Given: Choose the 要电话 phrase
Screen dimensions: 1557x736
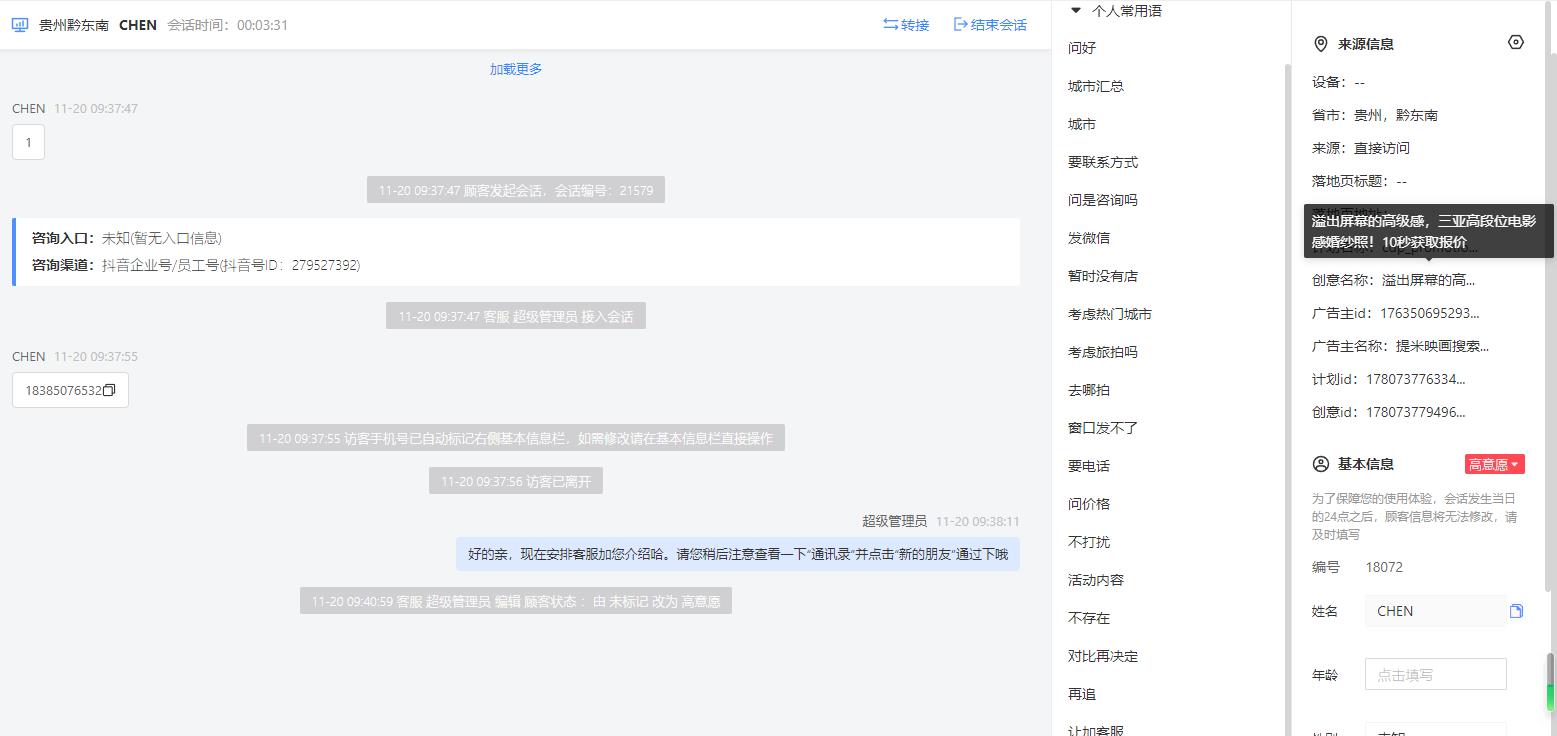Looking at the screenshot, I should coord(1089,466).
